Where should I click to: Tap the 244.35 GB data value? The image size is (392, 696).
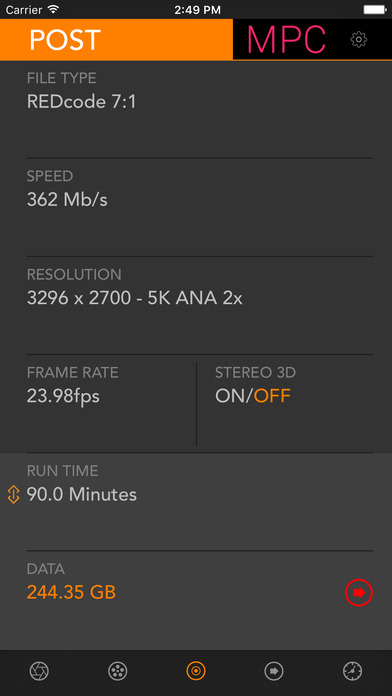click(71, 592)
